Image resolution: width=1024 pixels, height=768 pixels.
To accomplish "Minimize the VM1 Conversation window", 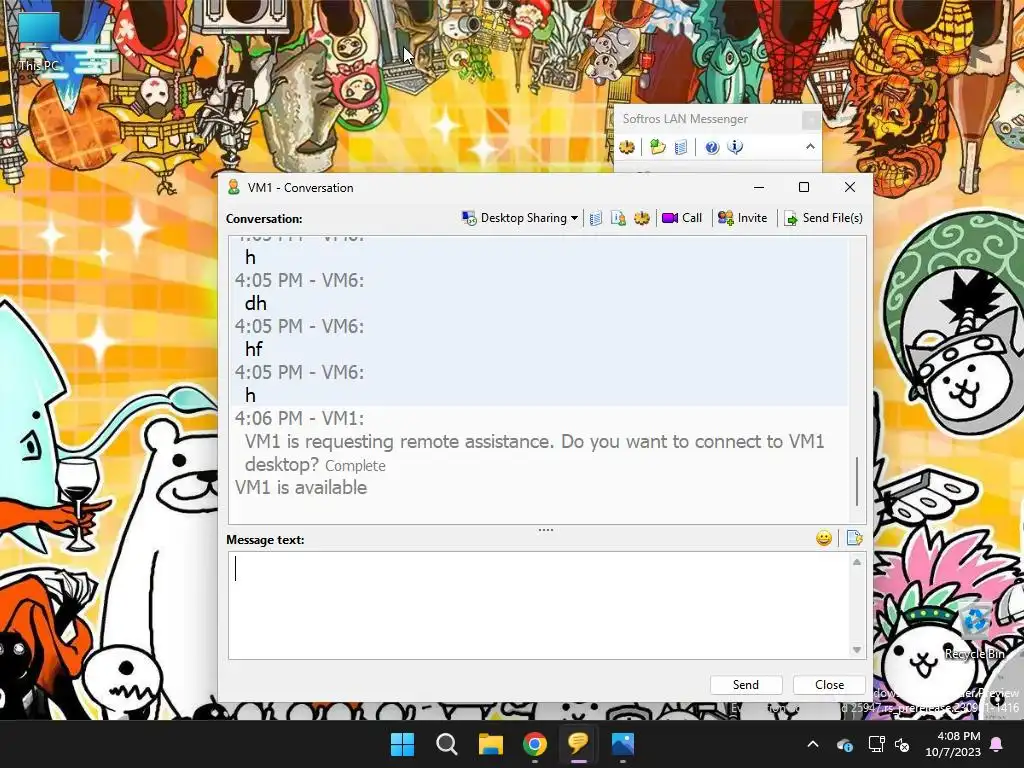I will coord(759,187).
